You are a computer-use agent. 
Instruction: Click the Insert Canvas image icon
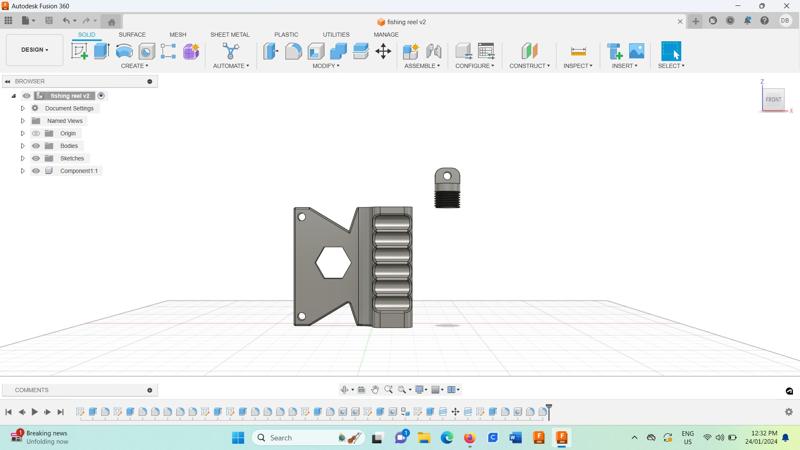click(636, 51)
